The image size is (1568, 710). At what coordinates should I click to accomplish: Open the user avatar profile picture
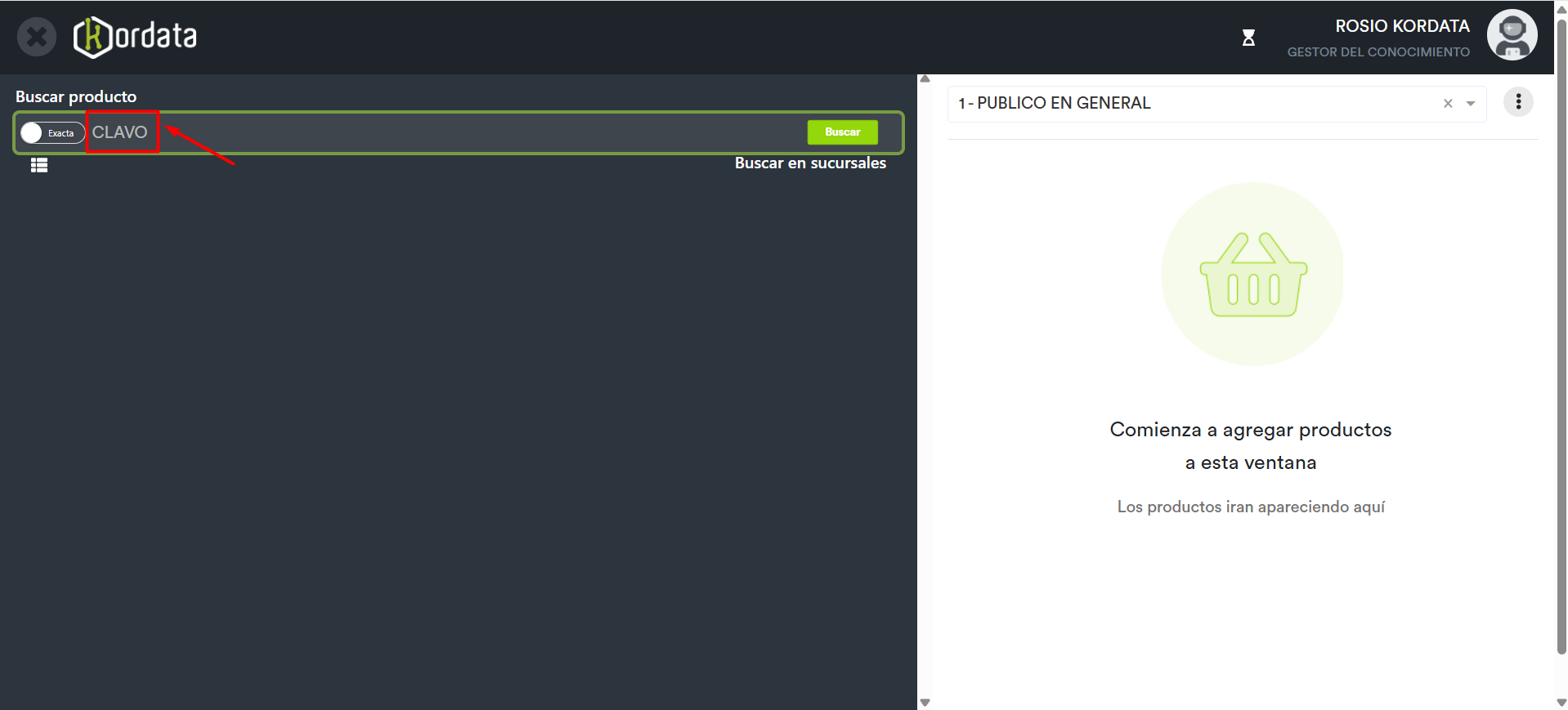1512,35
